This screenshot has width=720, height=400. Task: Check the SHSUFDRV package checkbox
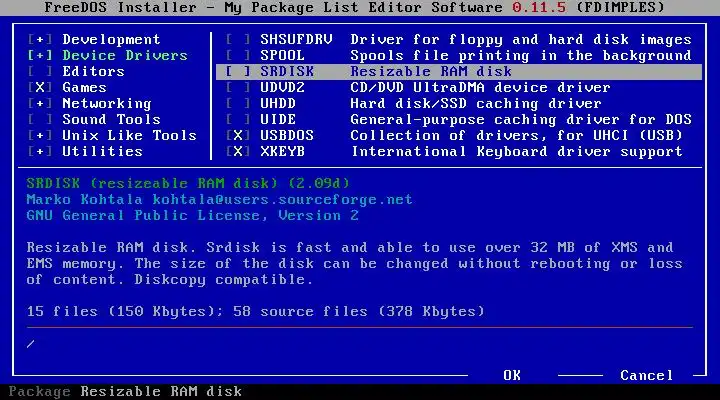pos(238,39)
